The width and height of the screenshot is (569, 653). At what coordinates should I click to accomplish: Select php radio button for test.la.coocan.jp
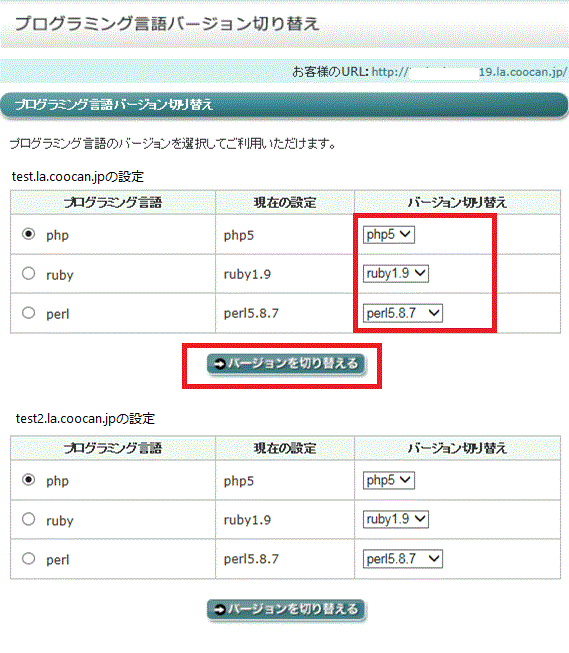pos(28,234)
